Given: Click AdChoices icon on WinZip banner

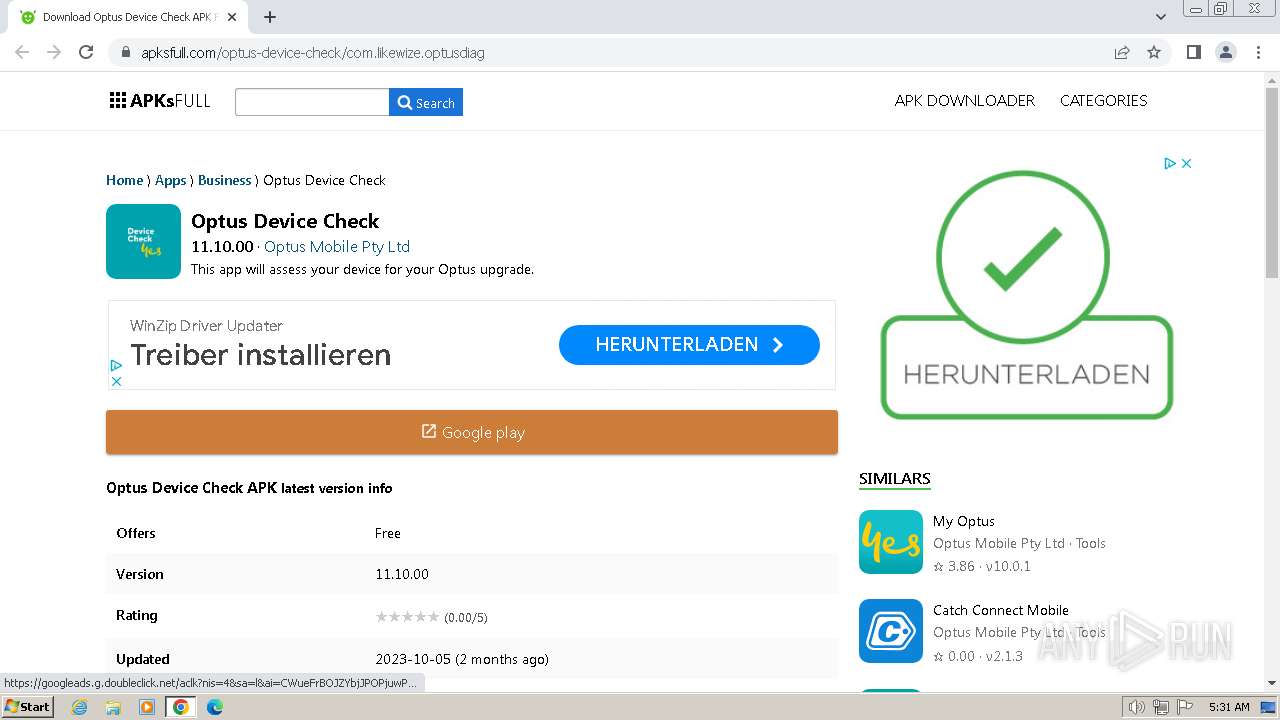Looking at the screenshot, I should [x=116, y=366].
